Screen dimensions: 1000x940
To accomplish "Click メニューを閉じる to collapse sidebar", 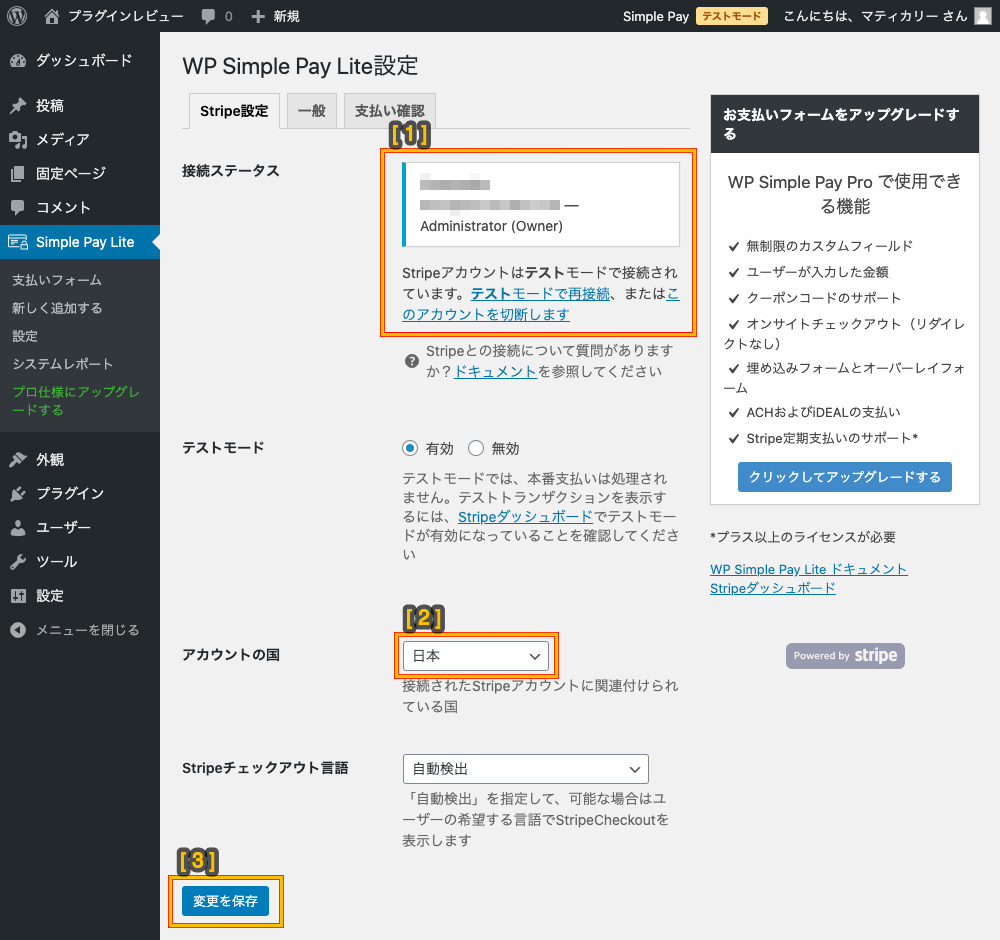I will [x=87, y=630].
